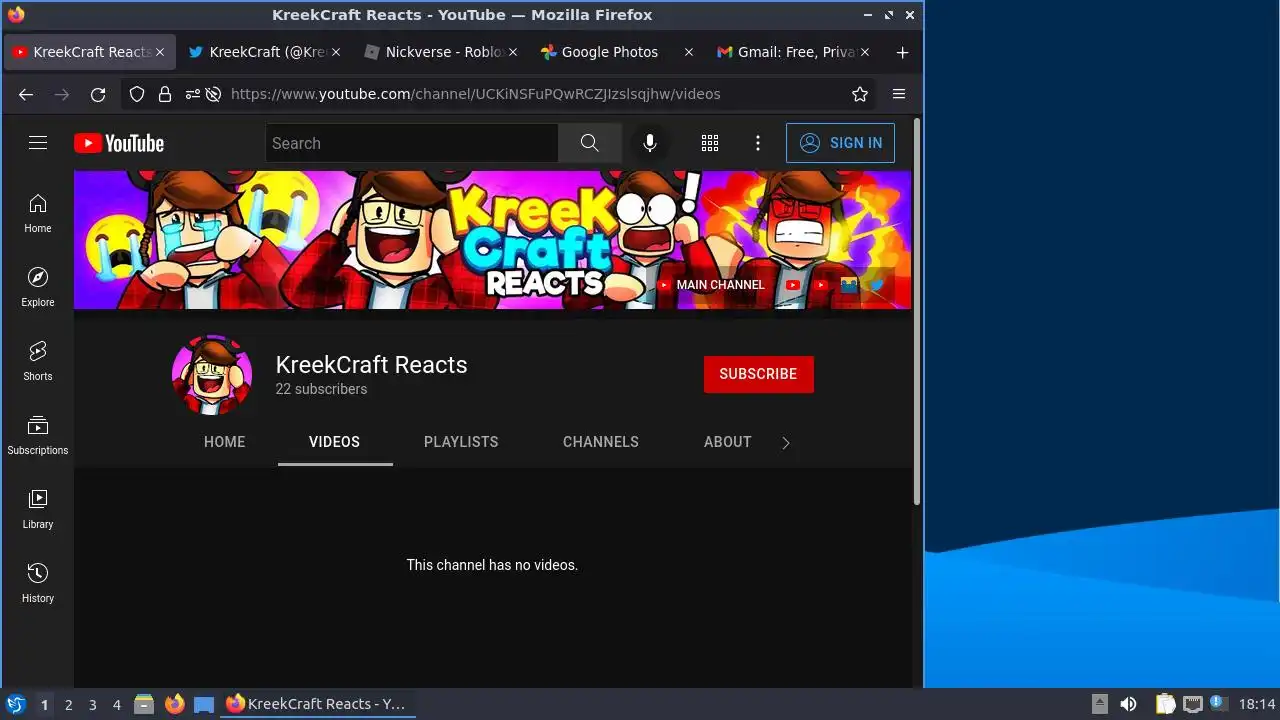1280x720 pixels.
Task: Open Shorts in the sidebar
Action: click(x=38, y=362)
